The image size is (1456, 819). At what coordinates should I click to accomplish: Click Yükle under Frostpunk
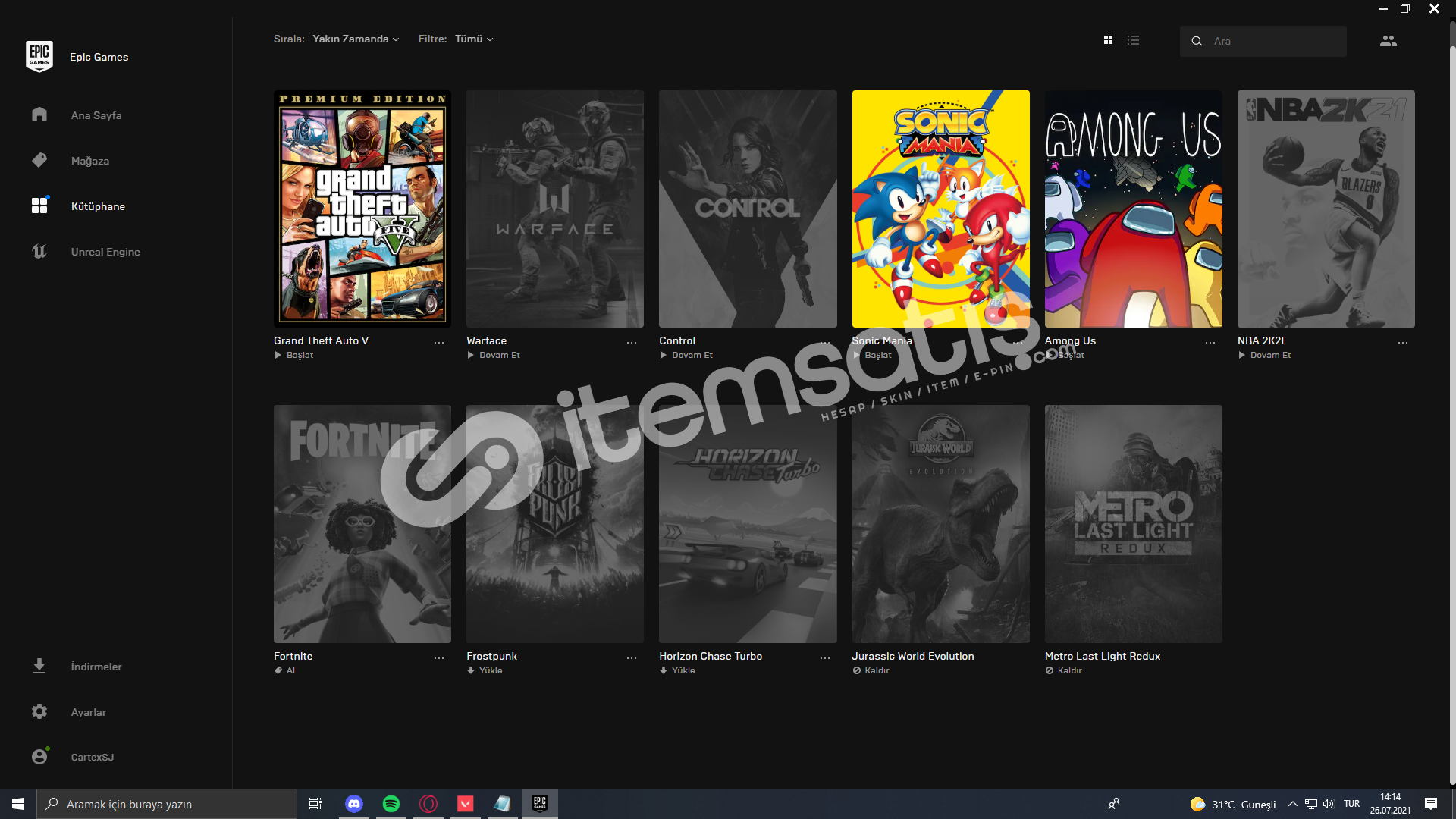click(x=485, y=670)
